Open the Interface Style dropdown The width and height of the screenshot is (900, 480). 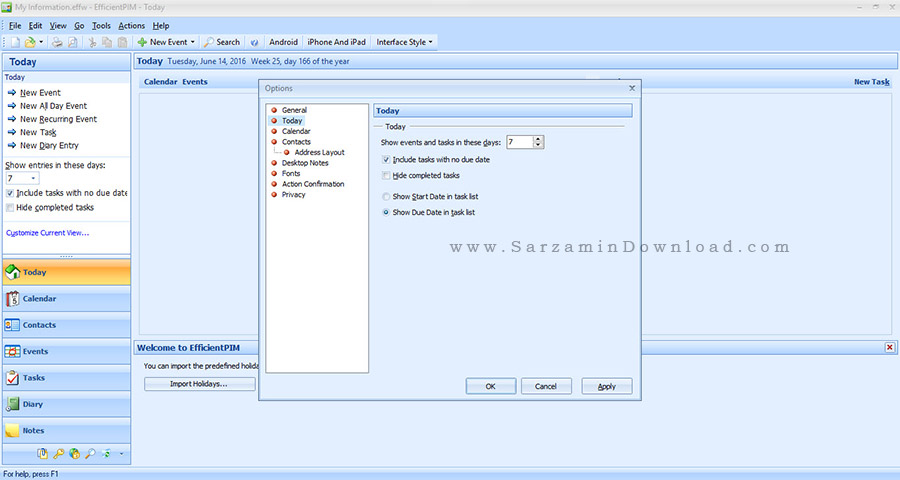tap(405, 42)
